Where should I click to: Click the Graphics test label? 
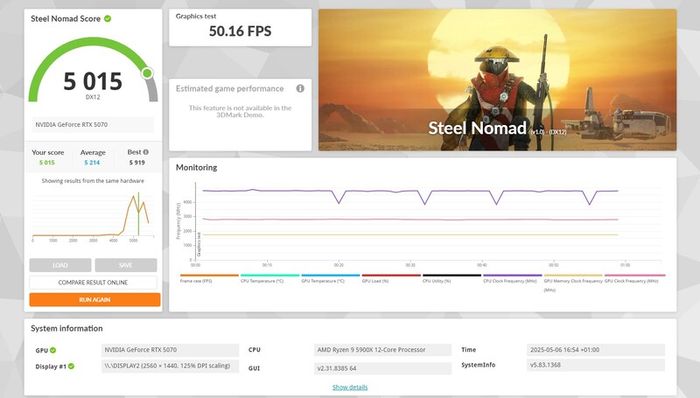tap(196, 16)
